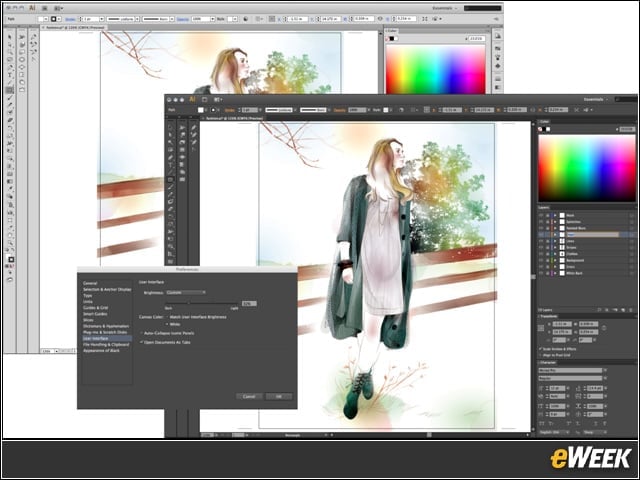Click the recolor artwork wheel icon in dark control bar
The width and height of the screenshot is (640, 480).
click(x=401, y=110)
